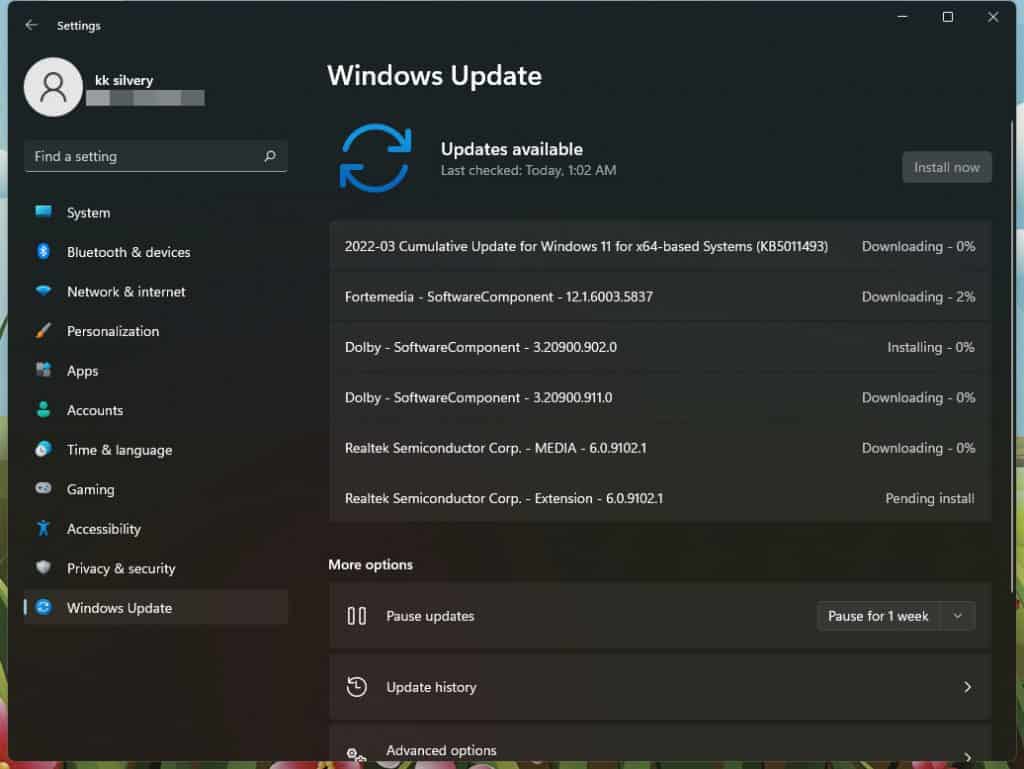Expand Update history chevron
Image resolution: width=1024 pixels, height=769 pixels.
pos(967,687)
